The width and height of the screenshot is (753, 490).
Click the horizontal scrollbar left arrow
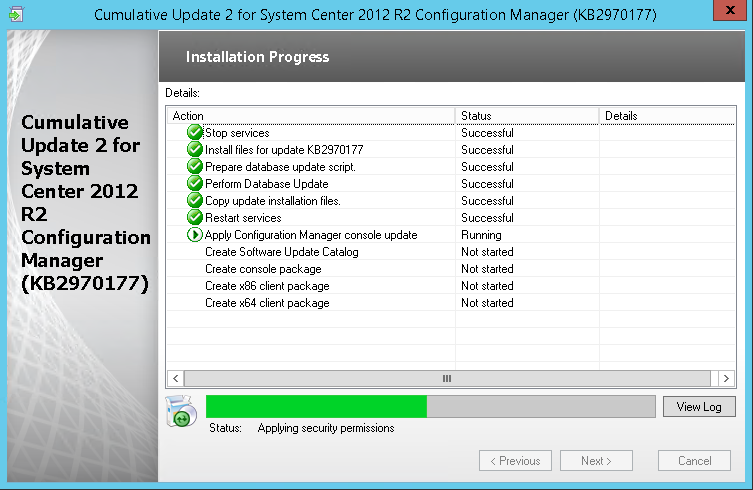click(x=176, y=379)
